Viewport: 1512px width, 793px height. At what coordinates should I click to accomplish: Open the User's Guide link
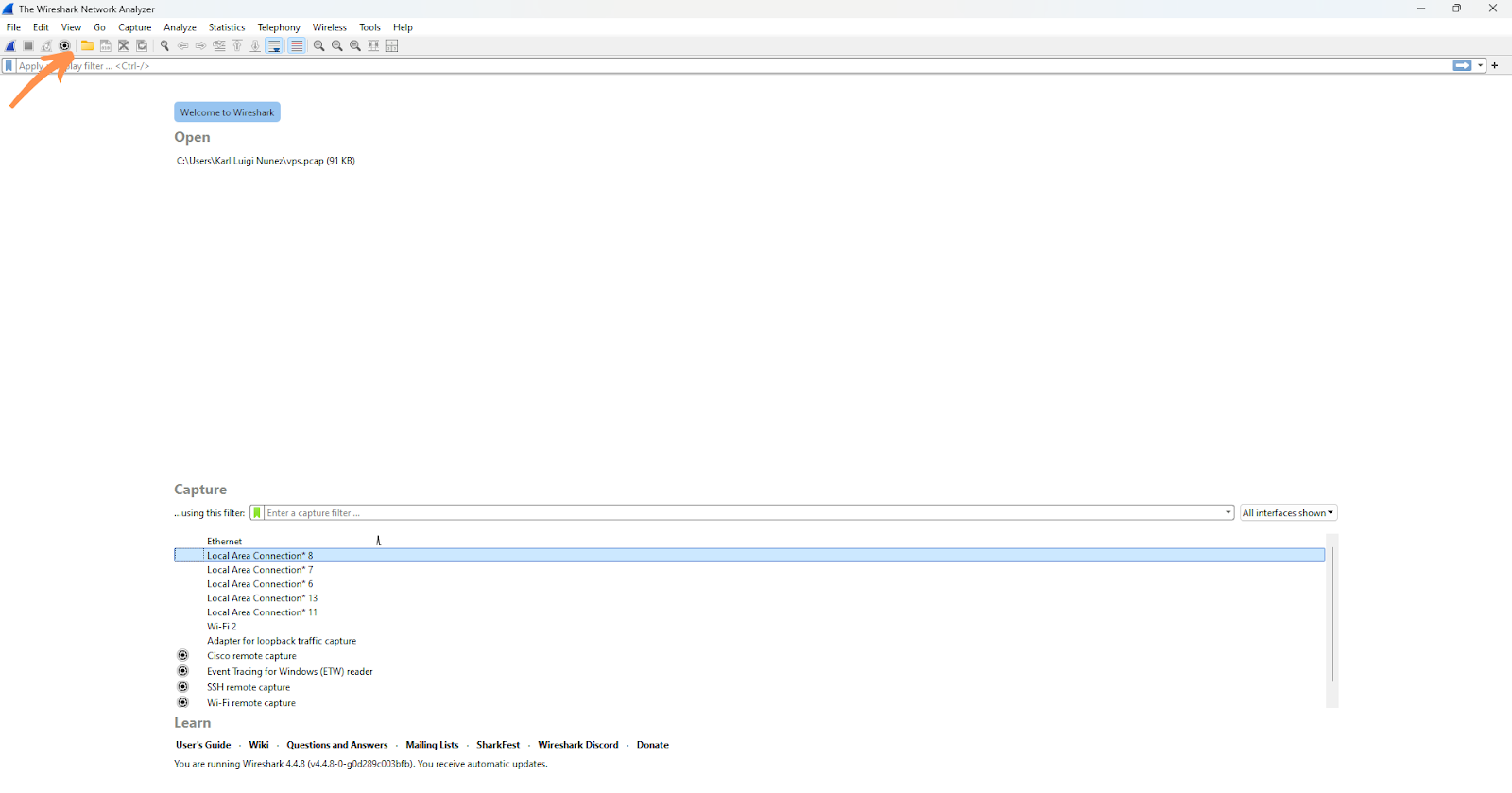(x=203, y=745)
